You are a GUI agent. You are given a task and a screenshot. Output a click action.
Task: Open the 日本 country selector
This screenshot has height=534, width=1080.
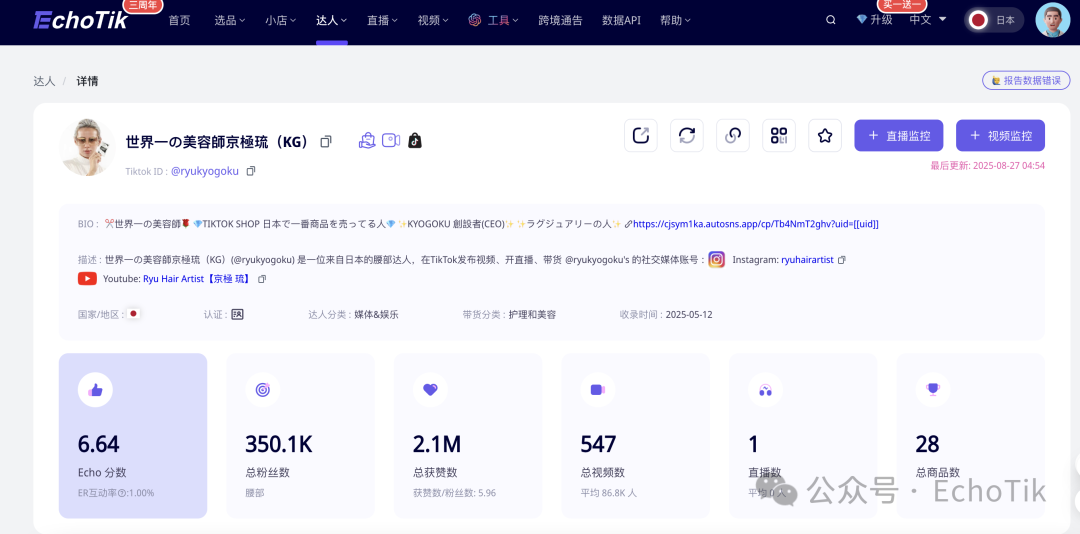(x=993, y=20)
